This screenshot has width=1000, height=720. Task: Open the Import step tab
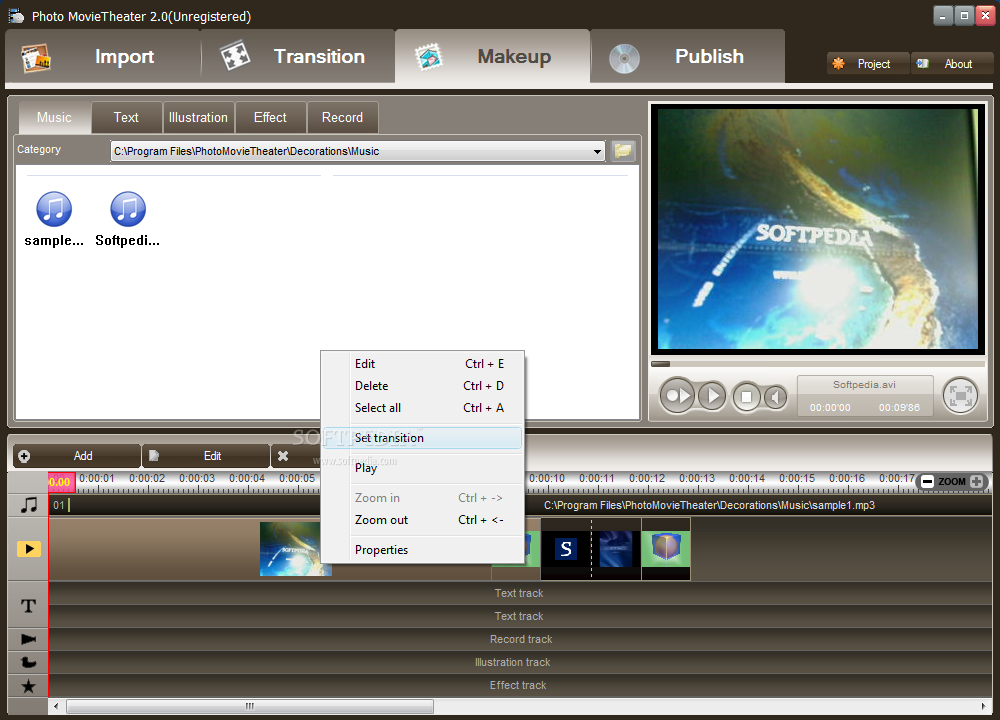[102, 56]
